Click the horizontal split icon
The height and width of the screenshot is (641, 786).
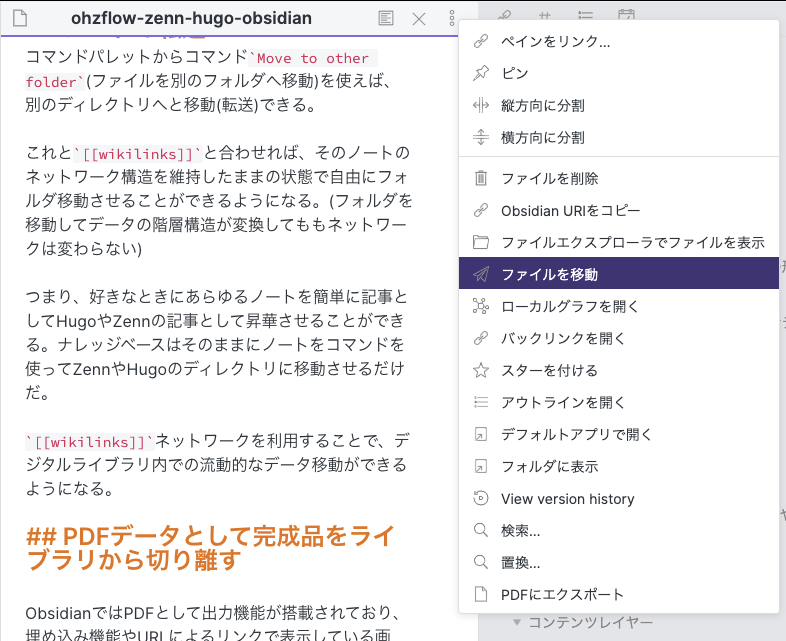click(x=481, y=137)
